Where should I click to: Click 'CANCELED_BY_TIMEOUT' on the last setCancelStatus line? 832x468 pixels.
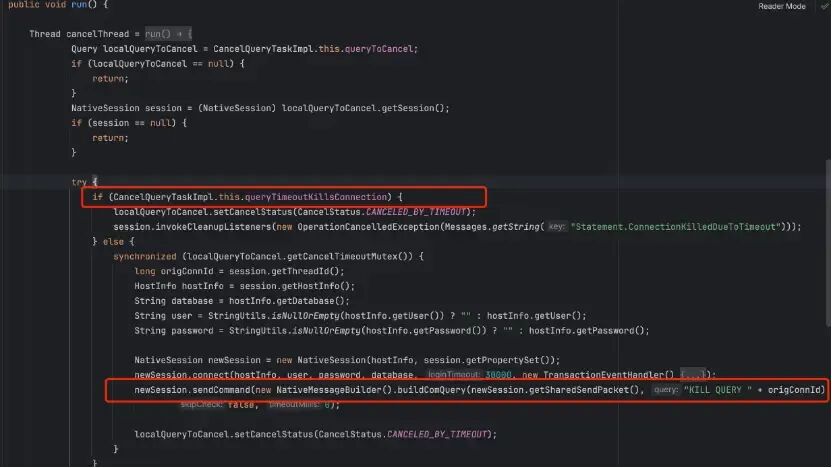437,434
